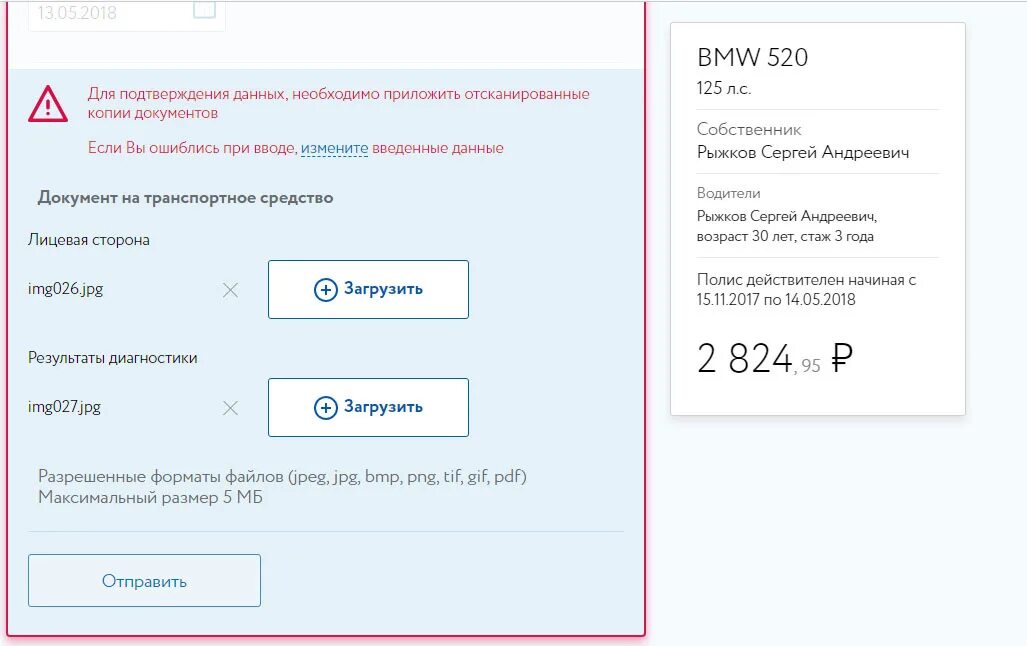This screenshot has width=1027, height=646.
Task: Click the driver age and experience details
Action: tap(785, 237)
